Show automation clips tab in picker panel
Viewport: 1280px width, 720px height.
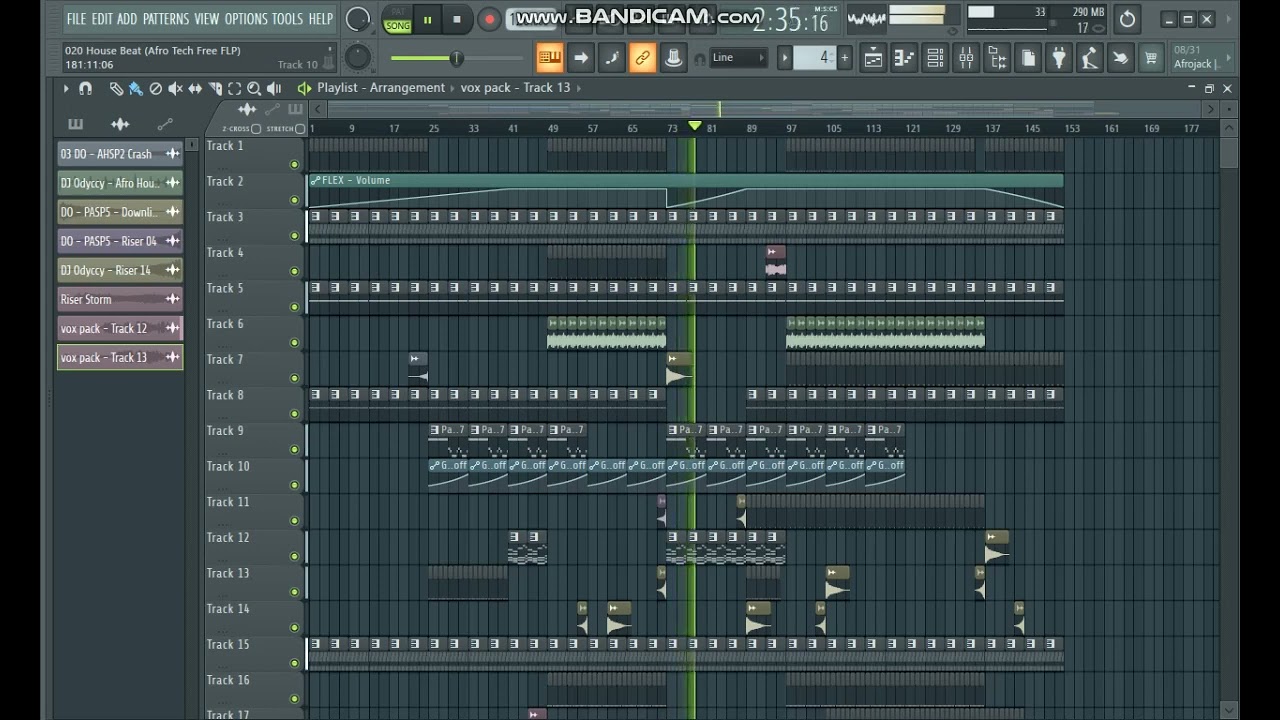(165, 124)
